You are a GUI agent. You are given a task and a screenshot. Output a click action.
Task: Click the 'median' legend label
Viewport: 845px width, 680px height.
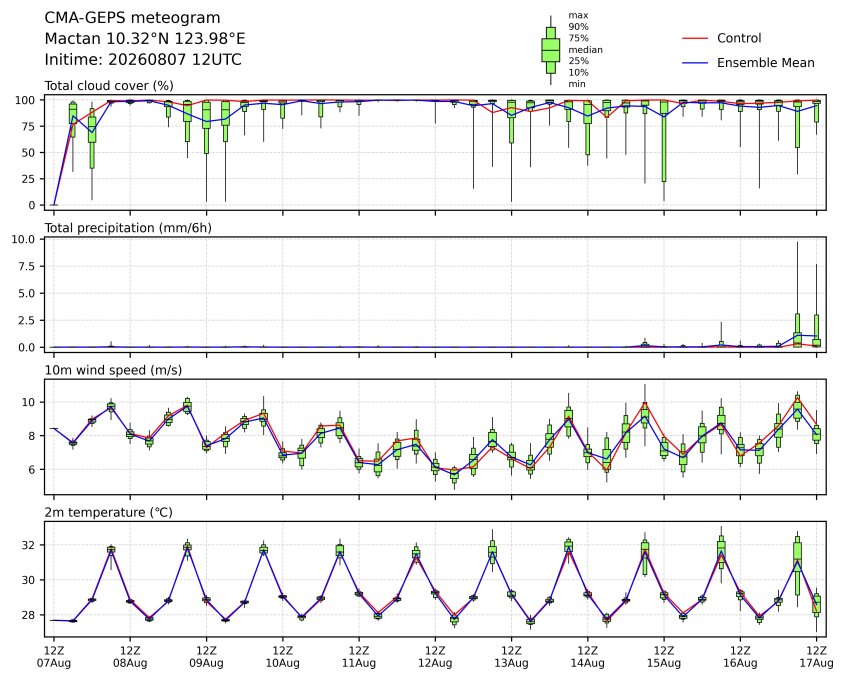[585, 50]
